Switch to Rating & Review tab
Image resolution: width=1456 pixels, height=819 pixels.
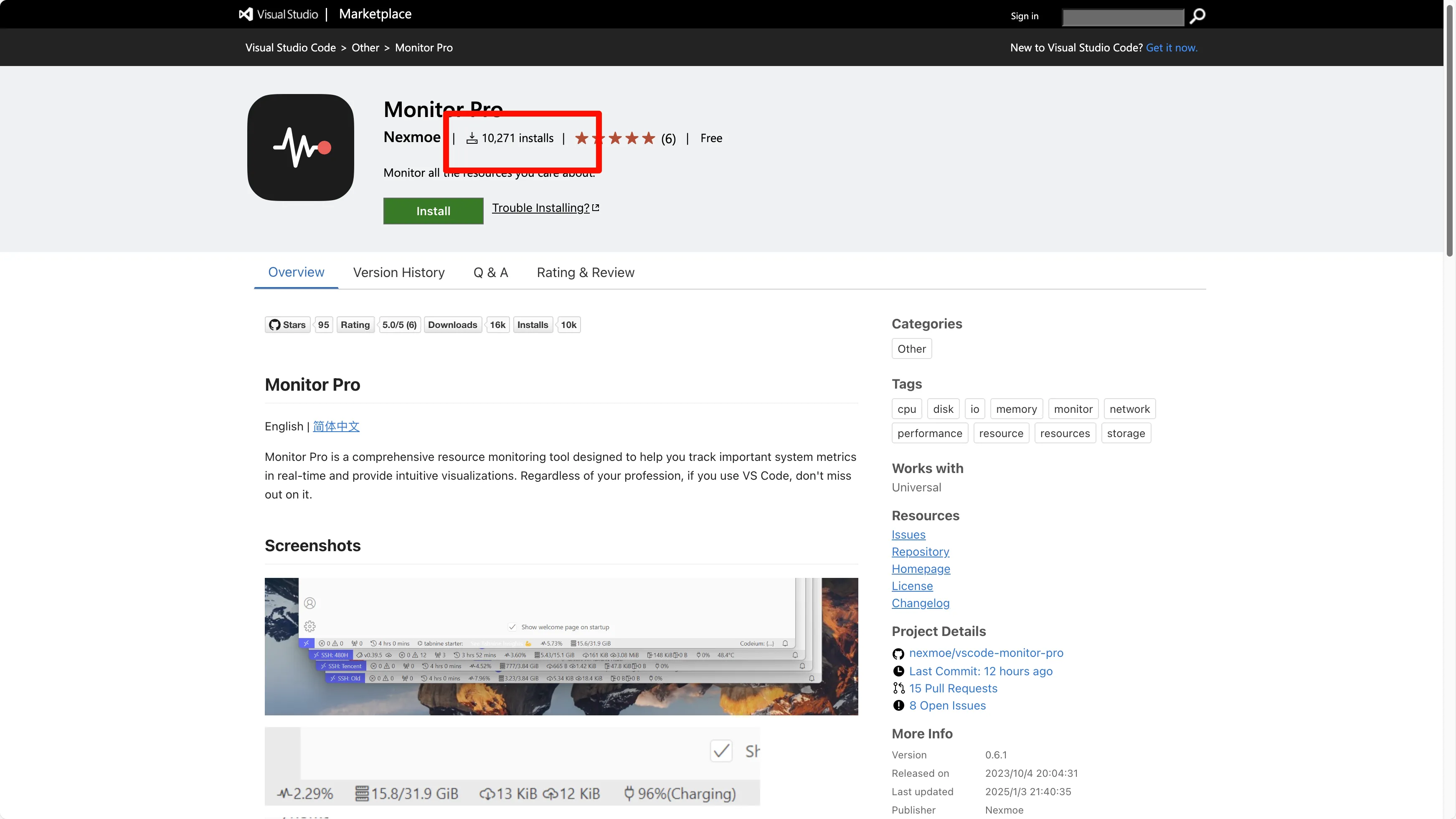(586, 272)
